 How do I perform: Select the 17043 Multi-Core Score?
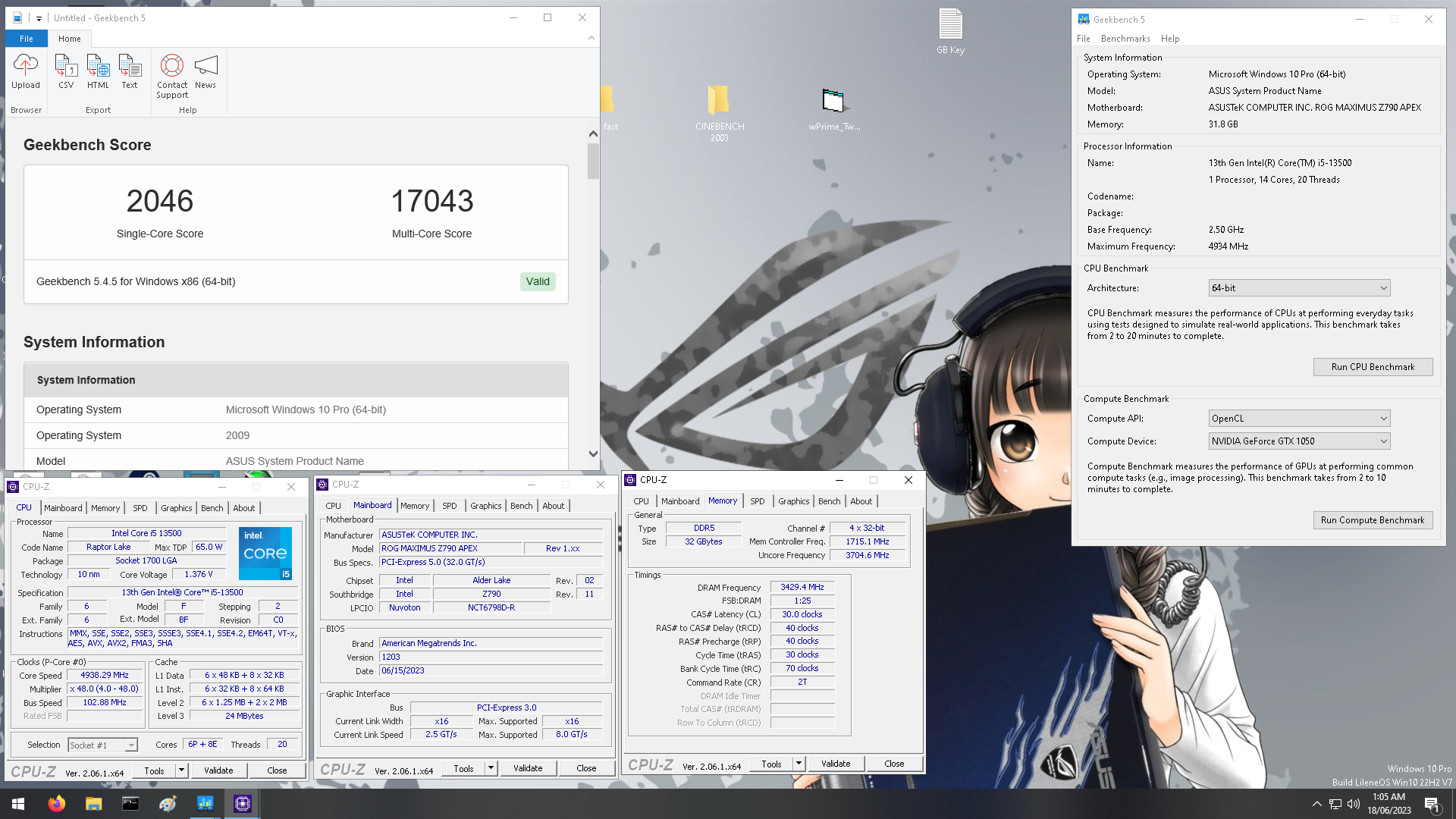tap(431, 201)
